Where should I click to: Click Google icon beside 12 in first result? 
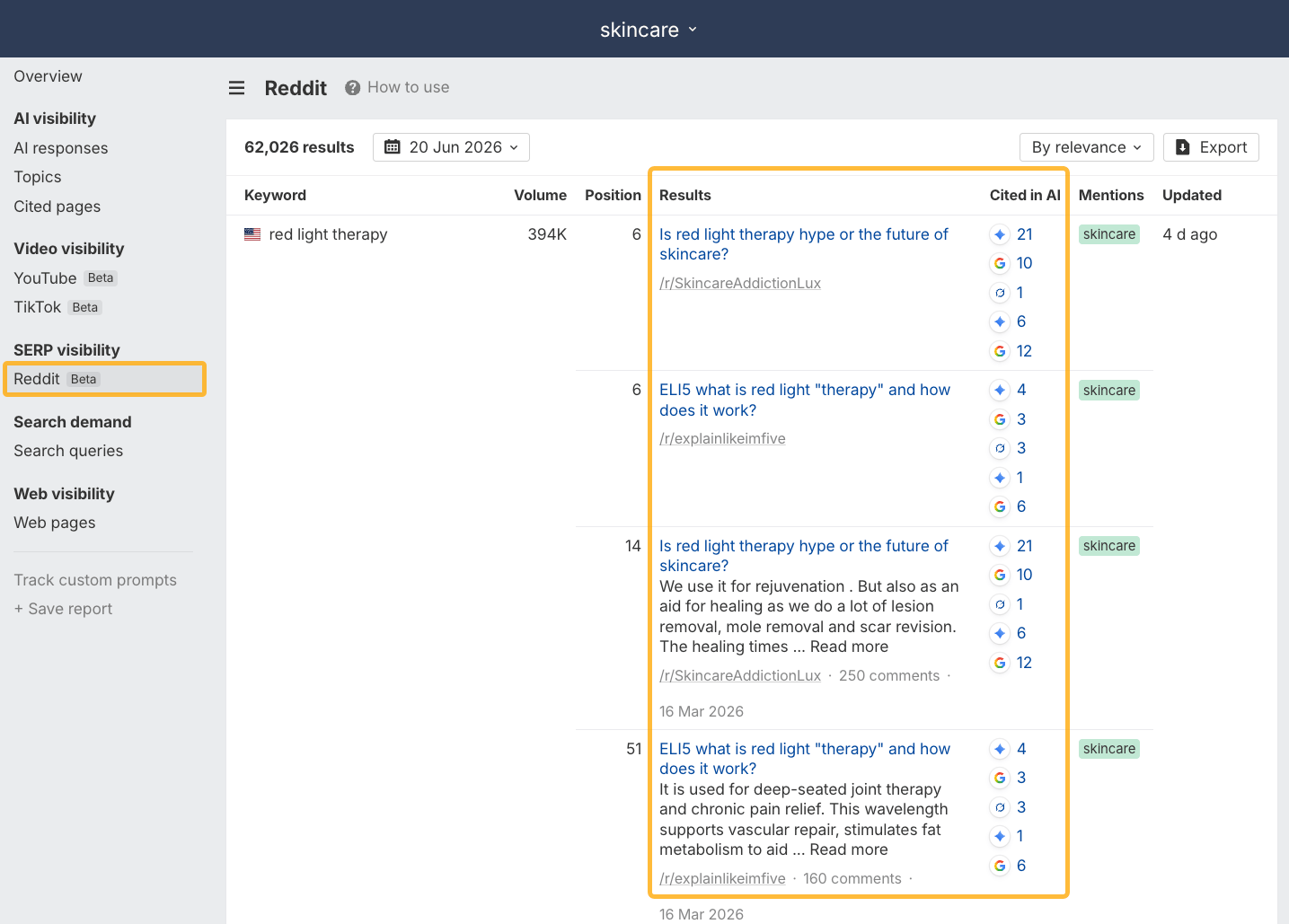1000,351
